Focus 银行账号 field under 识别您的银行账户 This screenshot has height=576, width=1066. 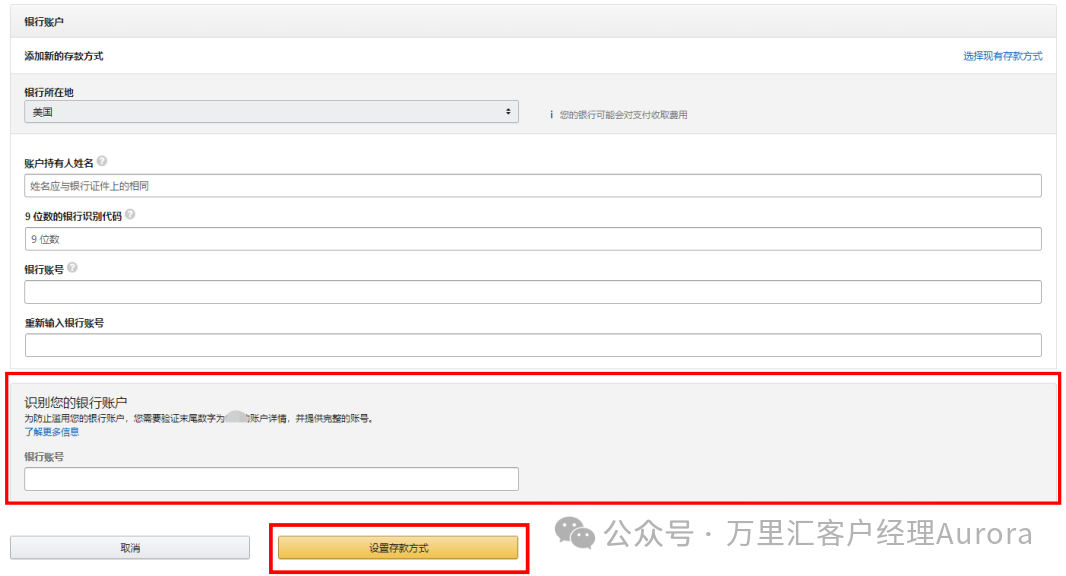click(271, 479)
